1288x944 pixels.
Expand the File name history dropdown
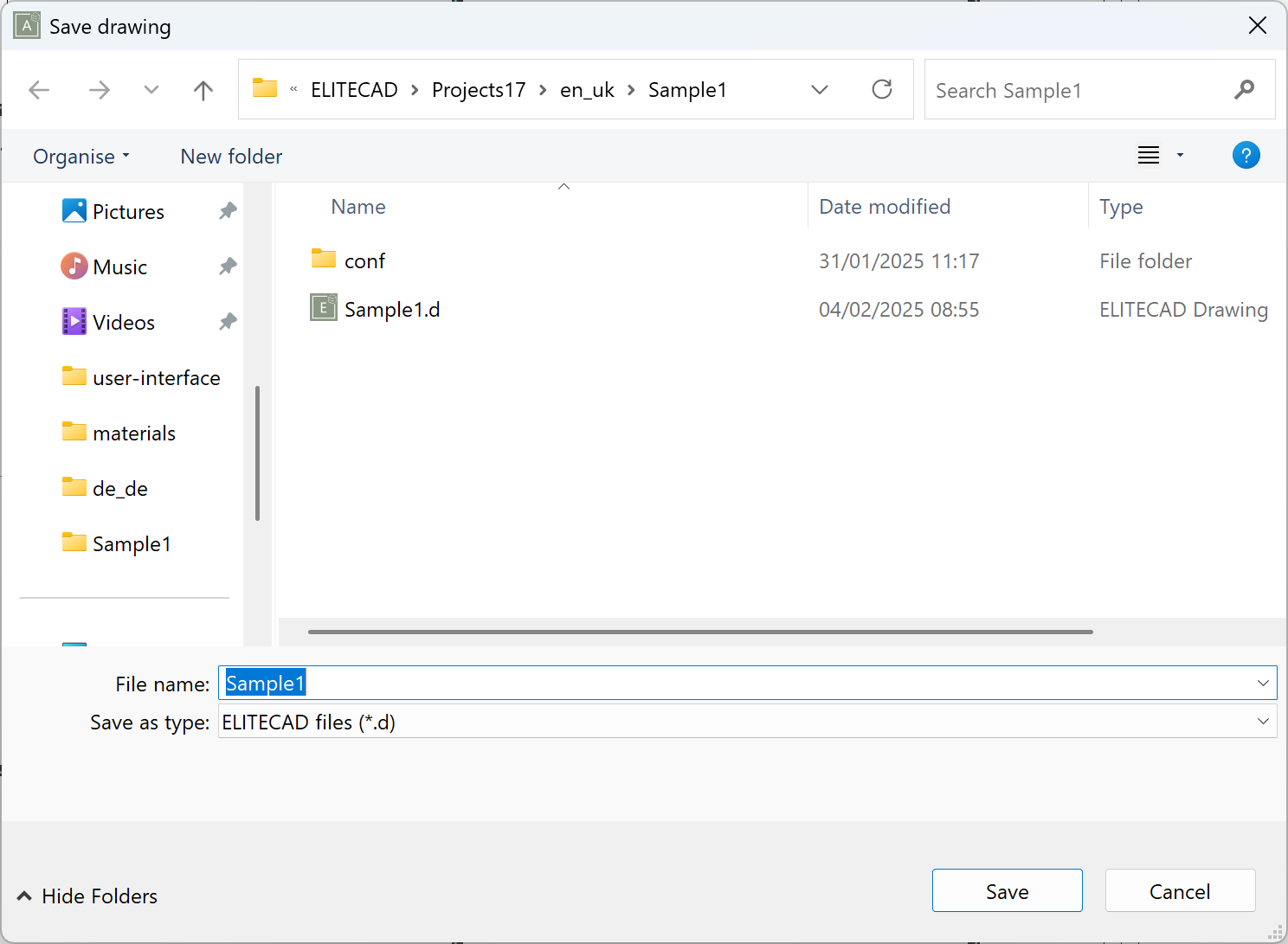1263,684
